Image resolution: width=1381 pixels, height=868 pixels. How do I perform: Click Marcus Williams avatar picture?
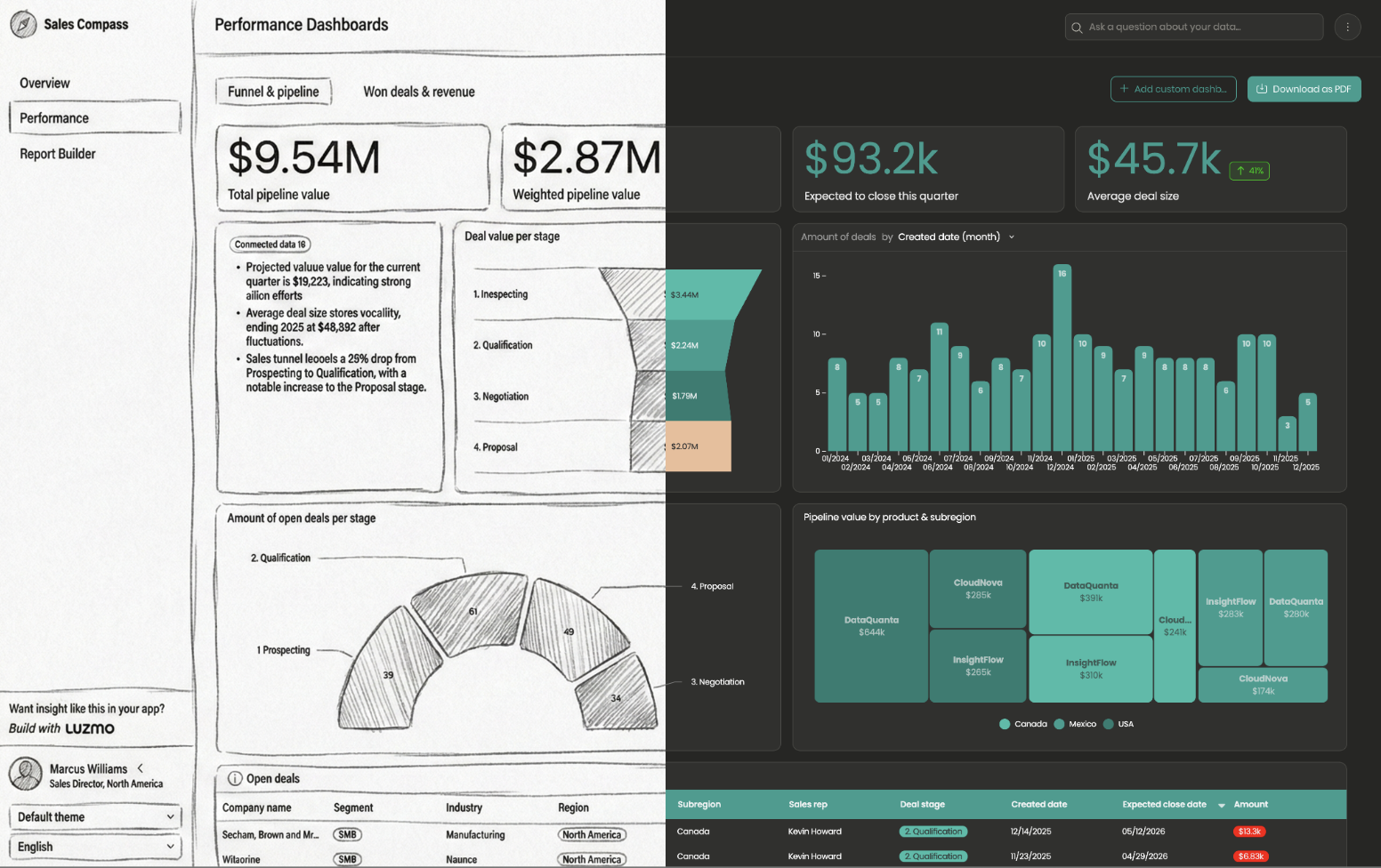tap(26, 774)
